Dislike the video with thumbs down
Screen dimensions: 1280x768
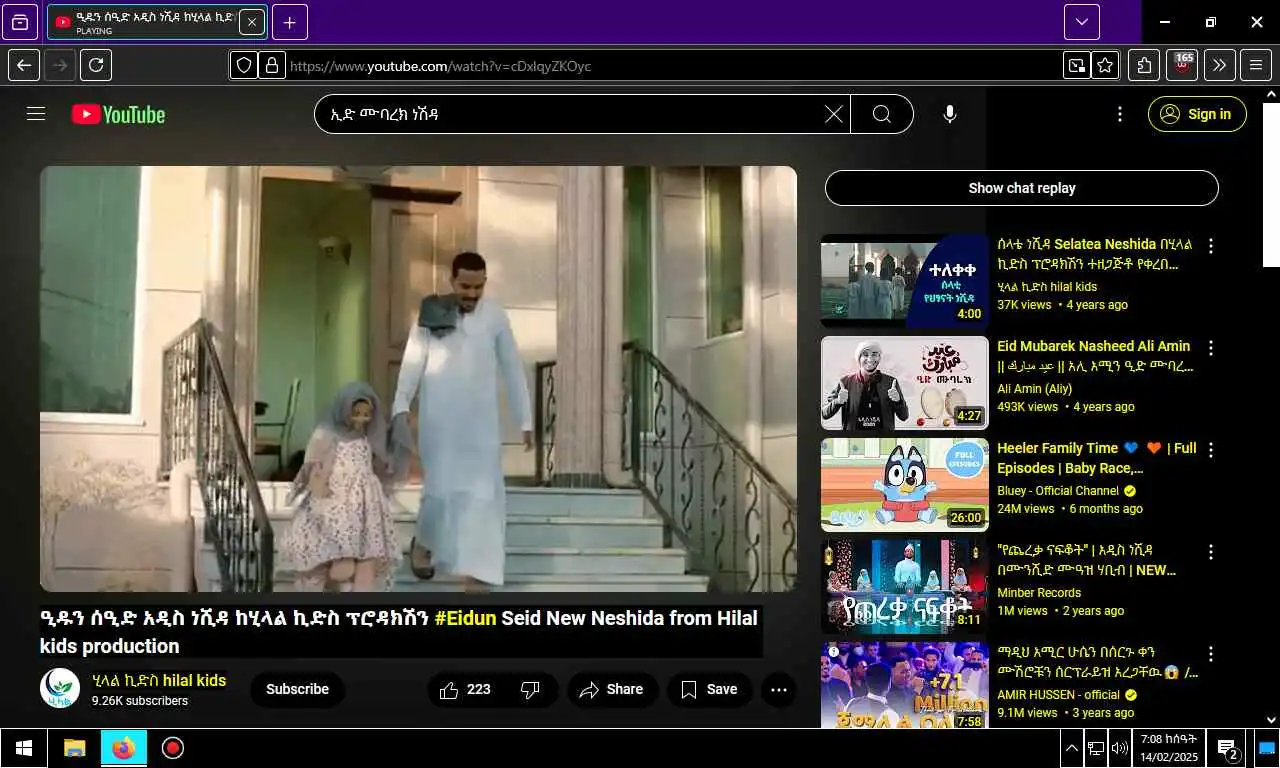click(x=531, y=689)
